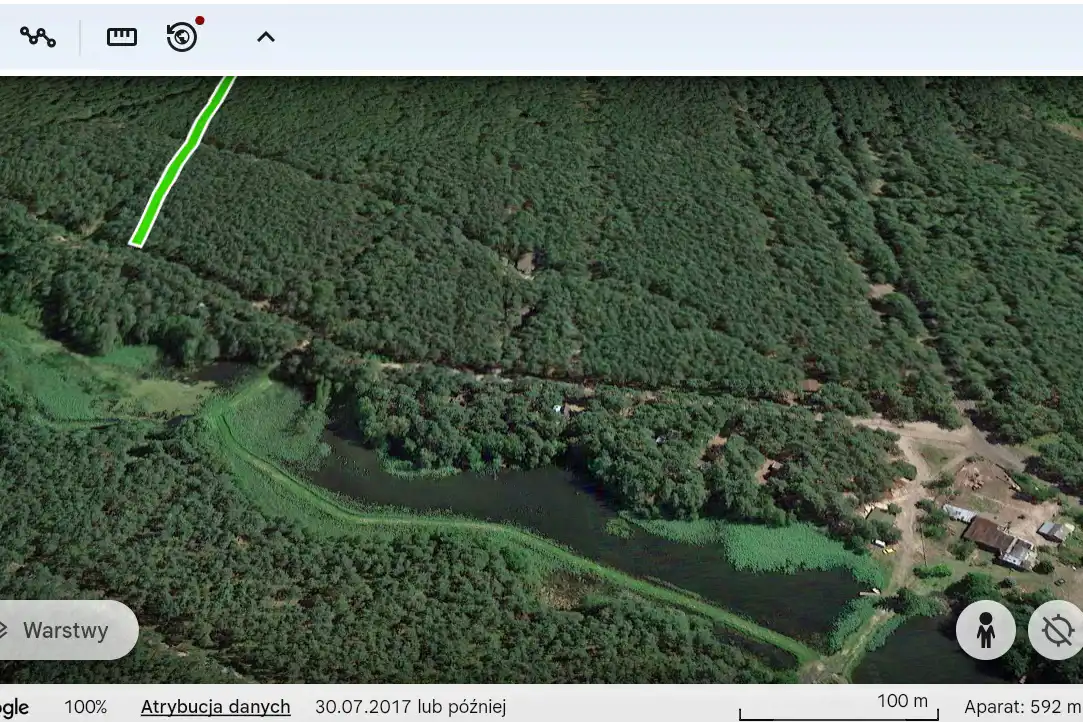Viewport: 1083px width, 722px height.
Task: Click the Aparat: 592 m altitude readout
Action: pyautogui.click(x=1023, y=707)
